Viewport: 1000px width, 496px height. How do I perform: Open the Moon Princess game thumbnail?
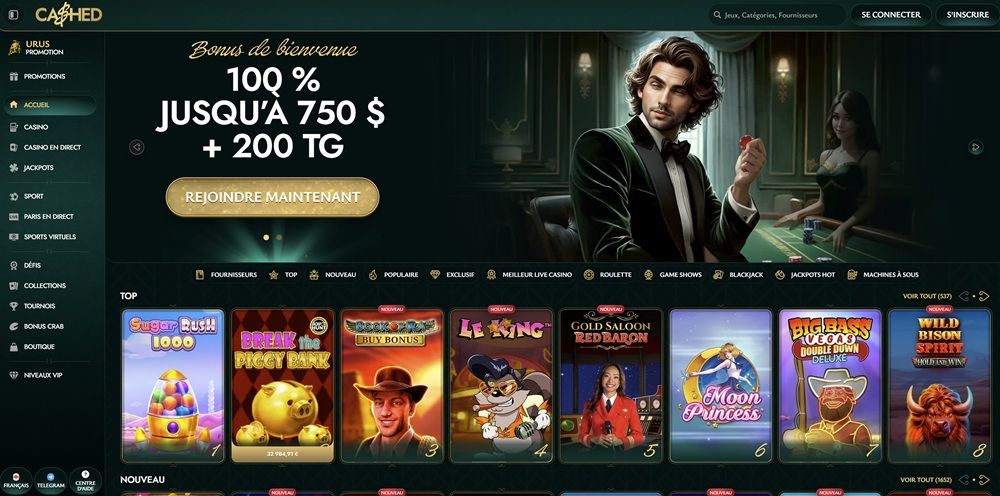721,386
